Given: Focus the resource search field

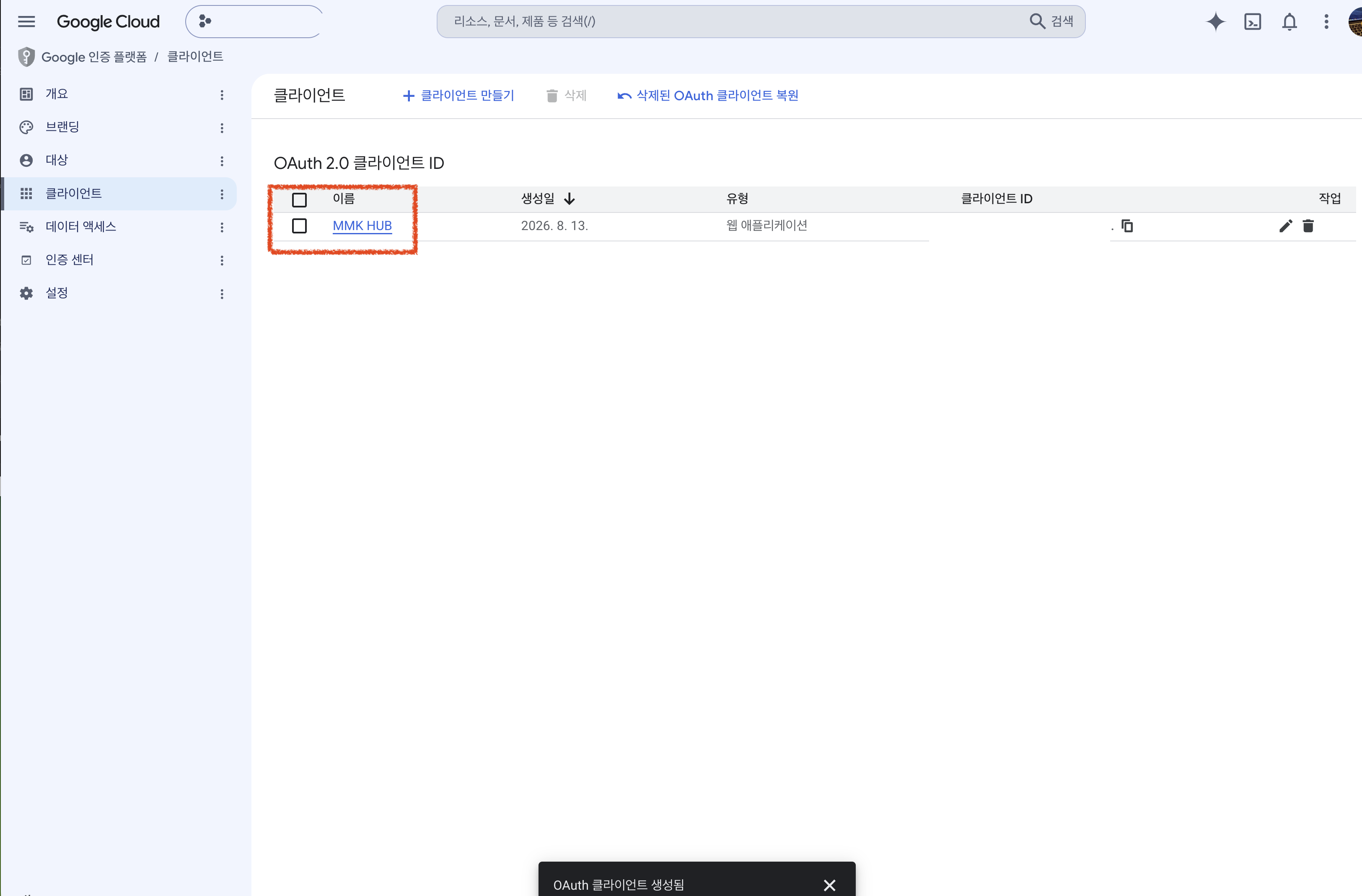Looking at the screenshot, I should click(733, 22).
